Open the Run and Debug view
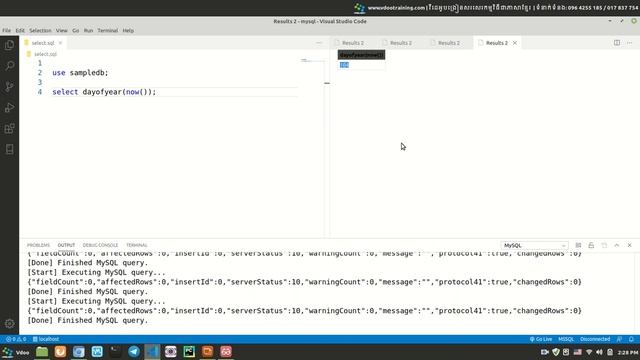The image size is (640, 360). coord(9,108)
